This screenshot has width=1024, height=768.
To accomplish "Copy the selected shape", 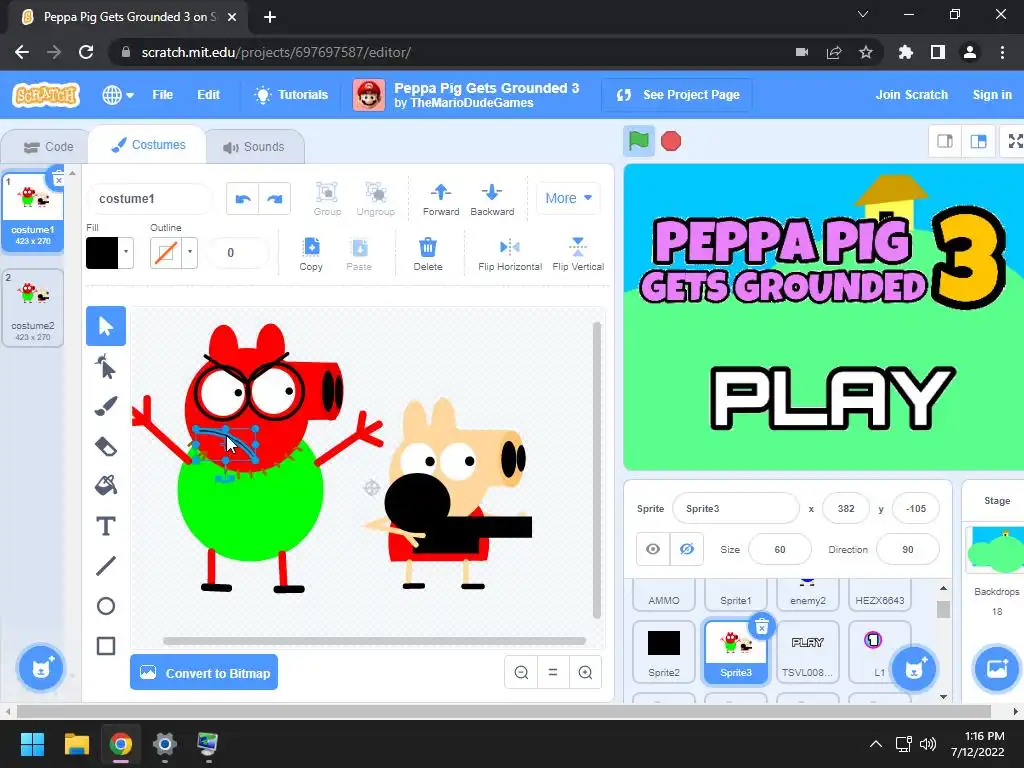I will [x=311, y=254].
